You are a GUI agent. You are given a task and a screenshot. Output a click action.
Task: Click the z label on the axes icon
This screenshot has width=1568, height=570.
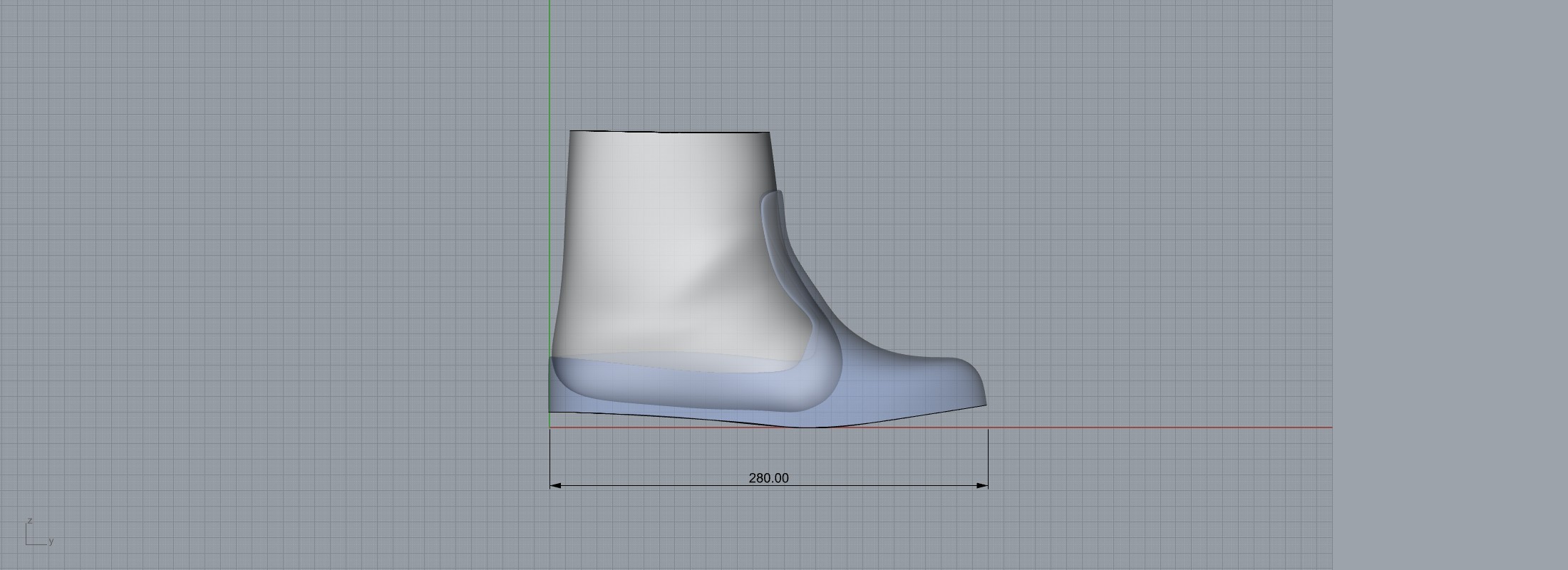tap(30, 521)
